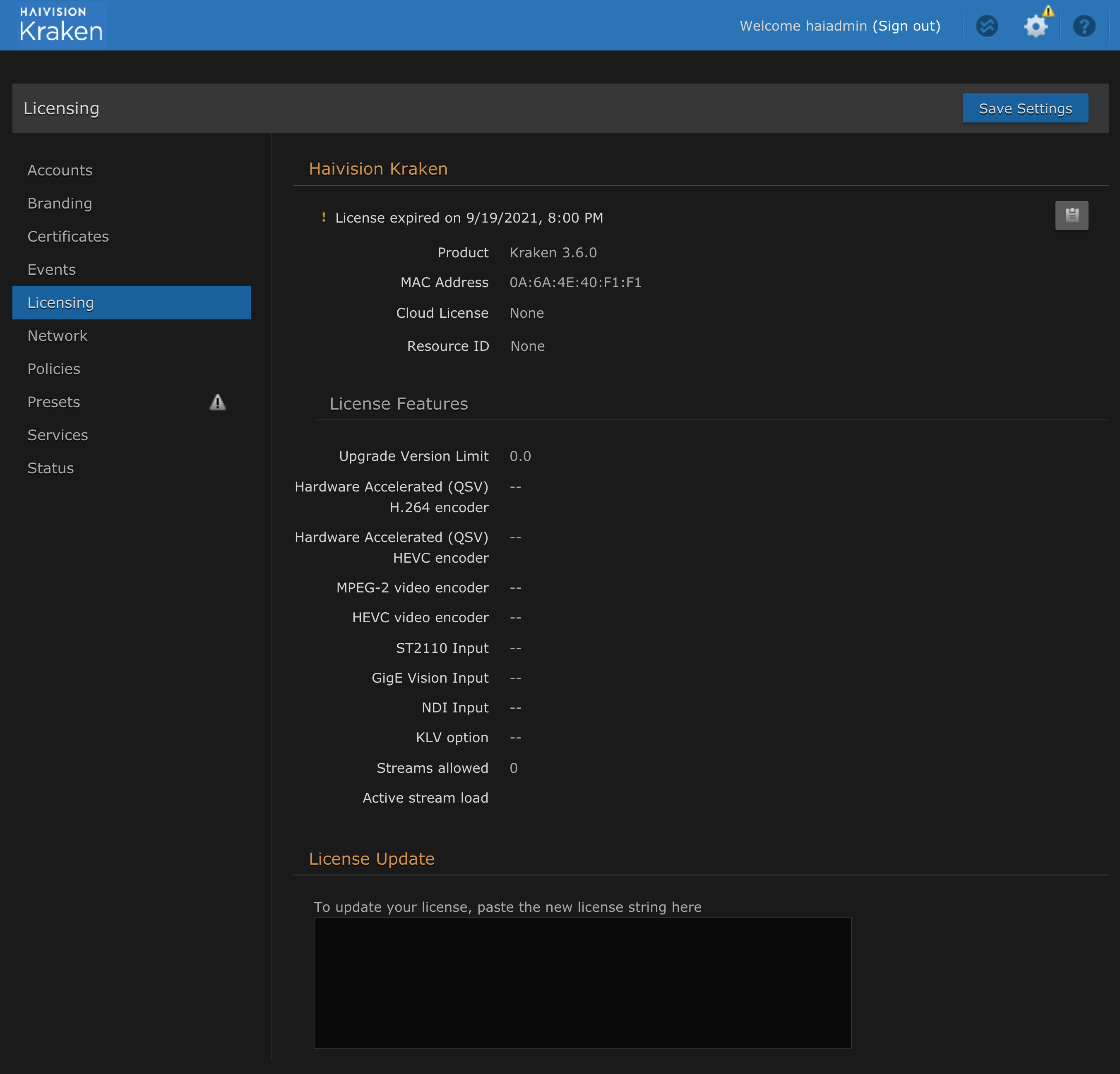Copy license details with the clipboard icon
Viewport: 1120px width, 1074px height.
1072,216
